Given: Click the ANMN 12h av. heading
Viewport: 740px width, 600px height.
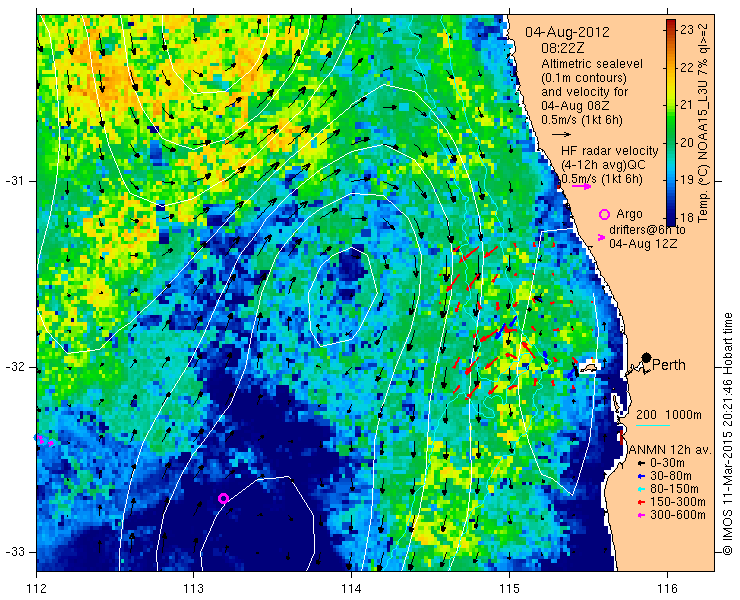Looking at the screenshot, I should (x=670, y=450).
